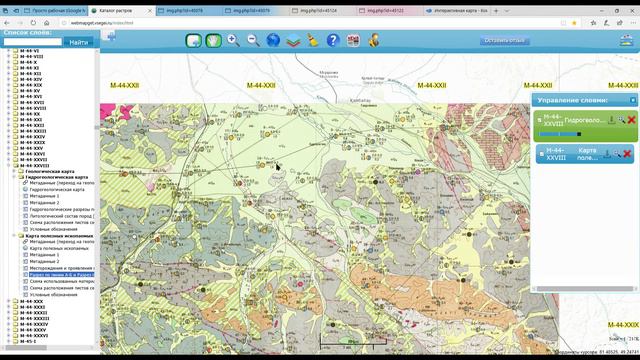Check Метаданные 2 under Гидрогеологическая карта

(x=25, y=203)
